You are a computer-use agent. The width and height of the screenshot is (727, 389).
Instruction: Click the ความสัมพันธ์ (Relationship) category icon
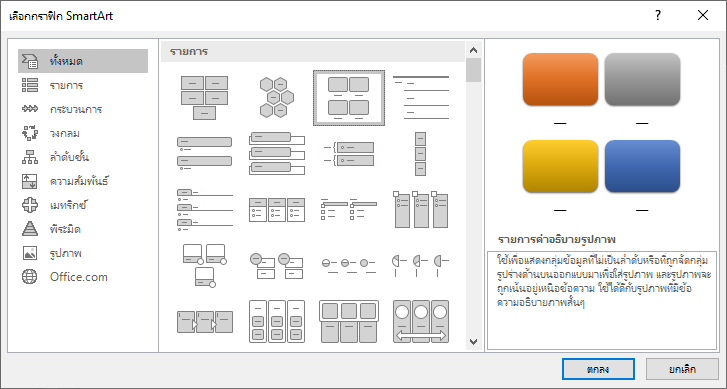pyautogui.click(x=30, y=181)
